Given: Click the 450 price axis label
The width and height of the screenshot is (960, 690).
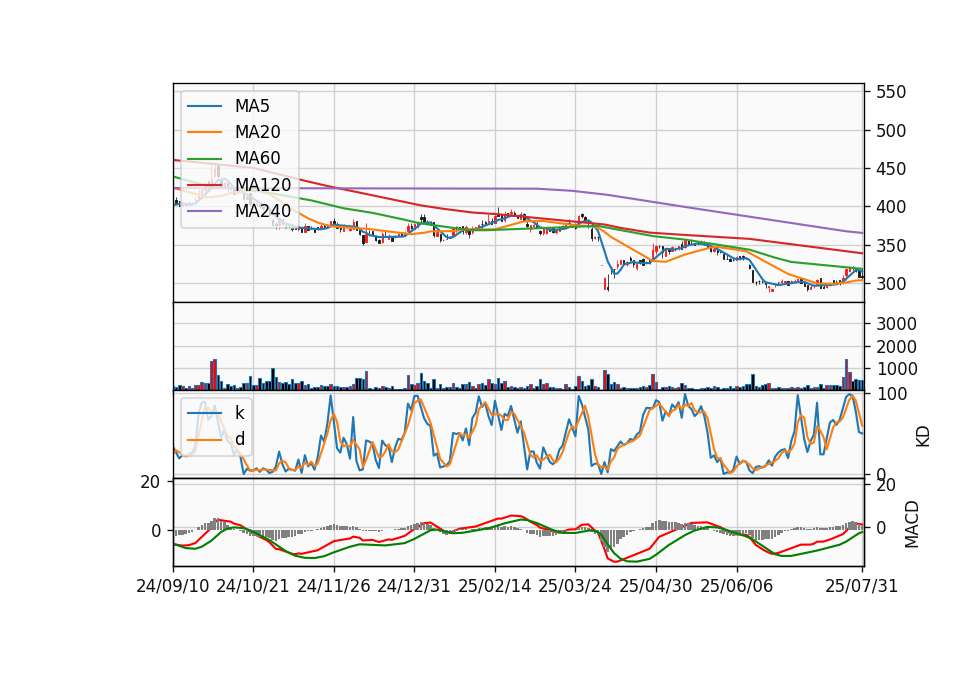Looking at the screenshot, I should [x=891, y=169].
